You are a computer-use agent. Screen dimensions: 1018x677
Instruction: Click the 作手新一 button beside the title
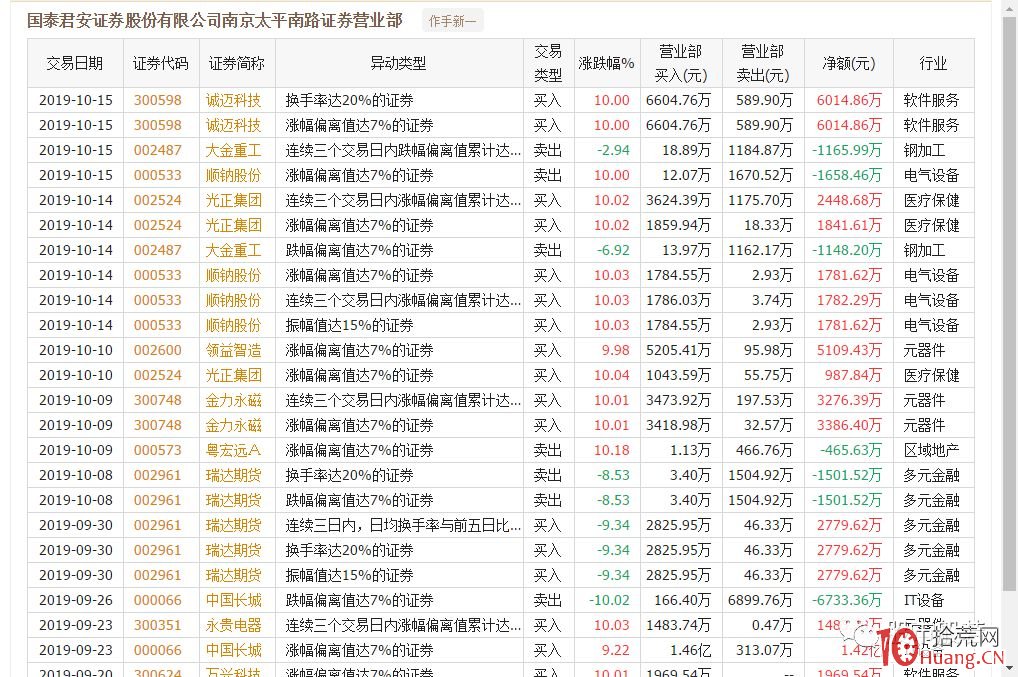click(x=452, y=19)
